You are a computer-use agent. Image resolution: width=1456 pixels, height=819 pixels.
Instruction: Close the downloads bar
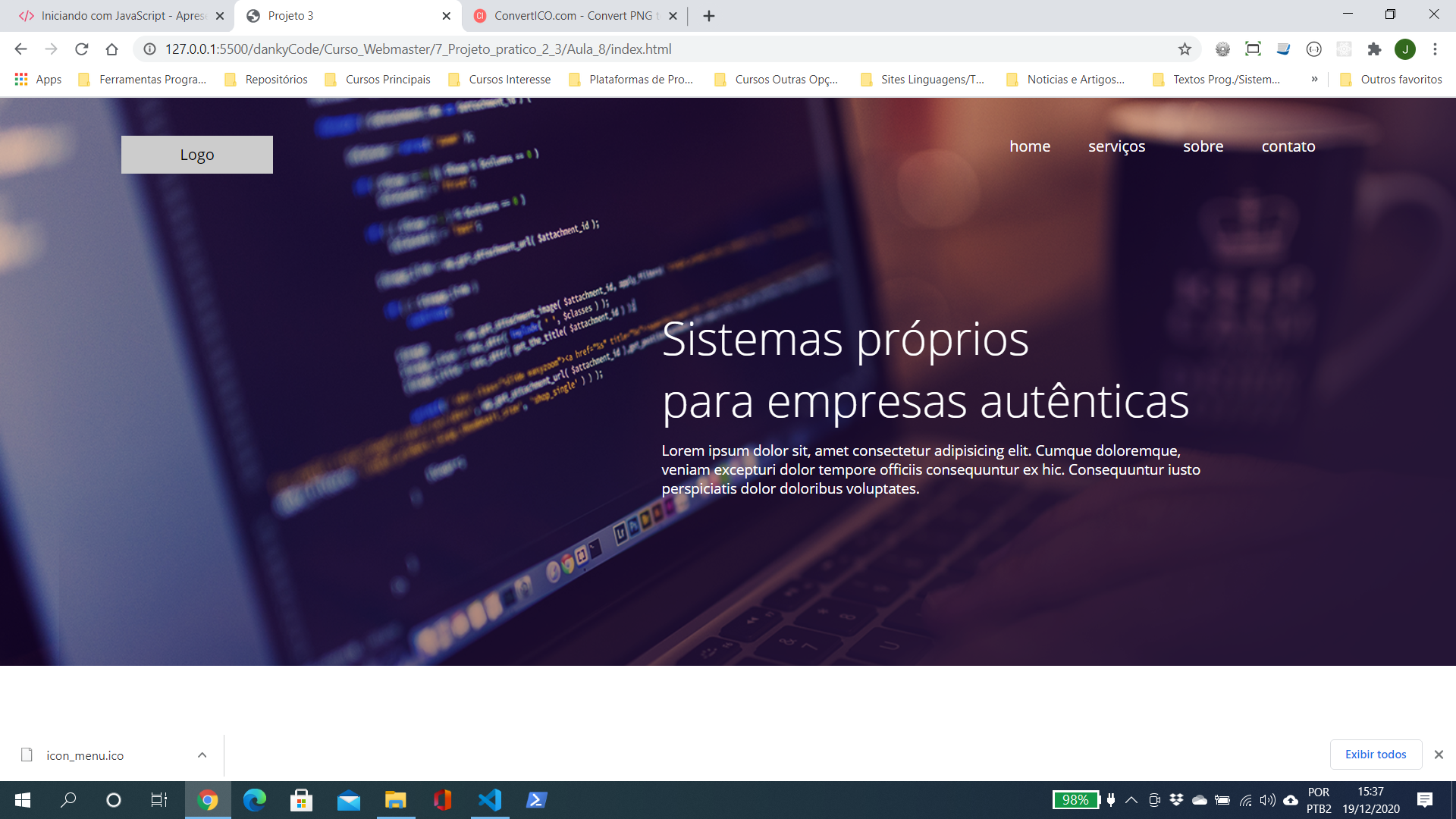pos(1439,755)
